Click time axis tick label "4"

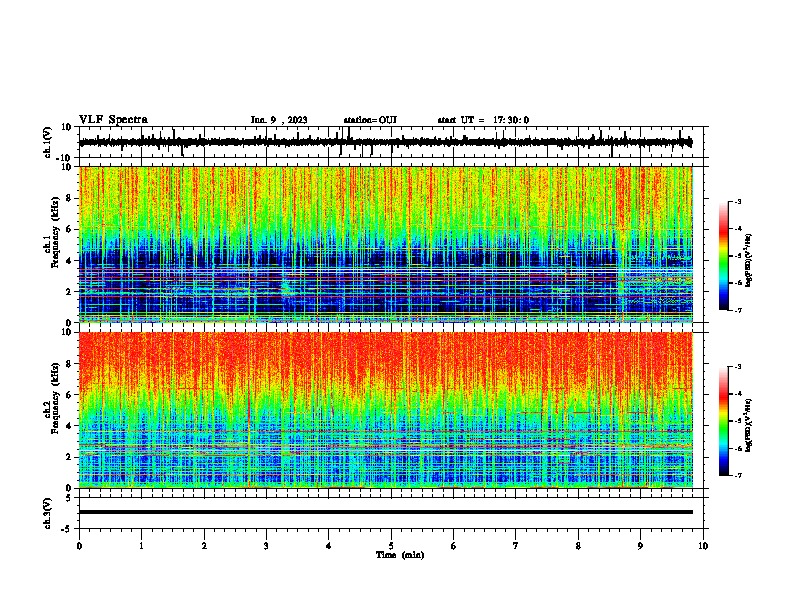click(329, 546)
